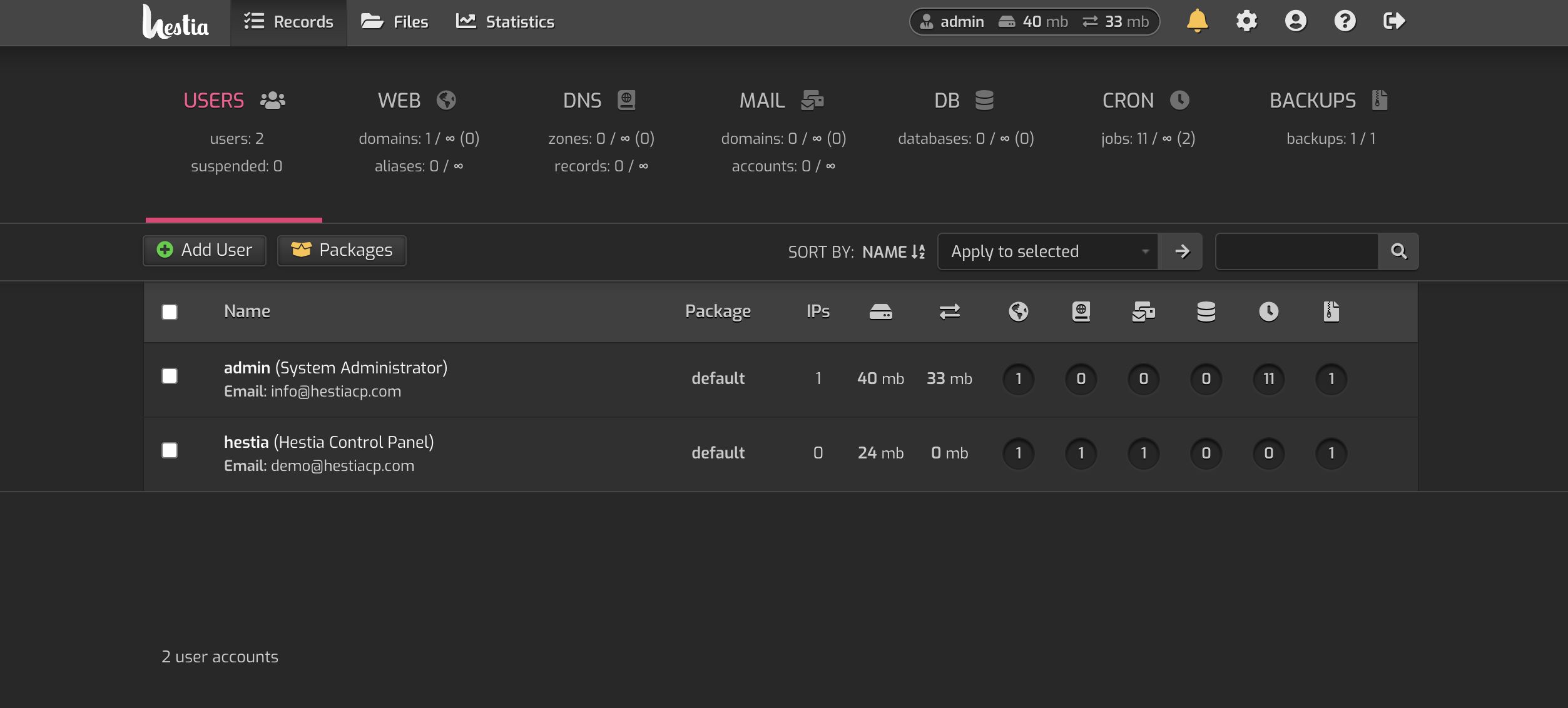The height and width of the screenshot is (708, 1568).
Task: Log out using the exit icon
Action: [1393, 21]
